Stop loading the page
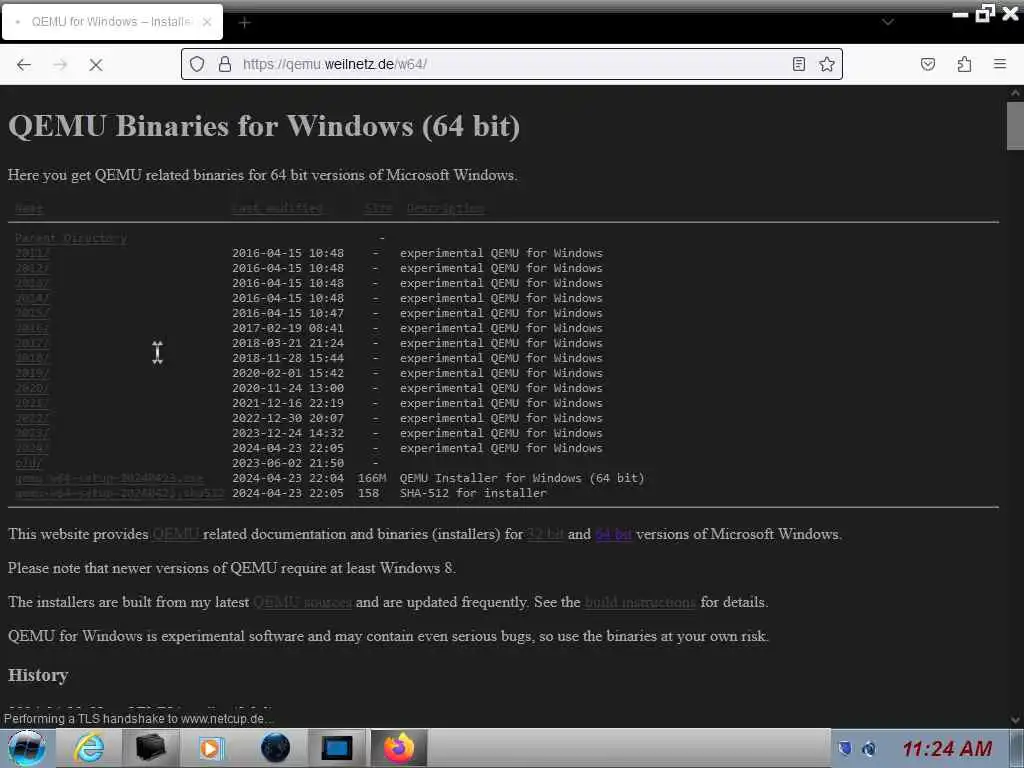This screenshot has width=1024, height=768. click(x=95, y=64)
